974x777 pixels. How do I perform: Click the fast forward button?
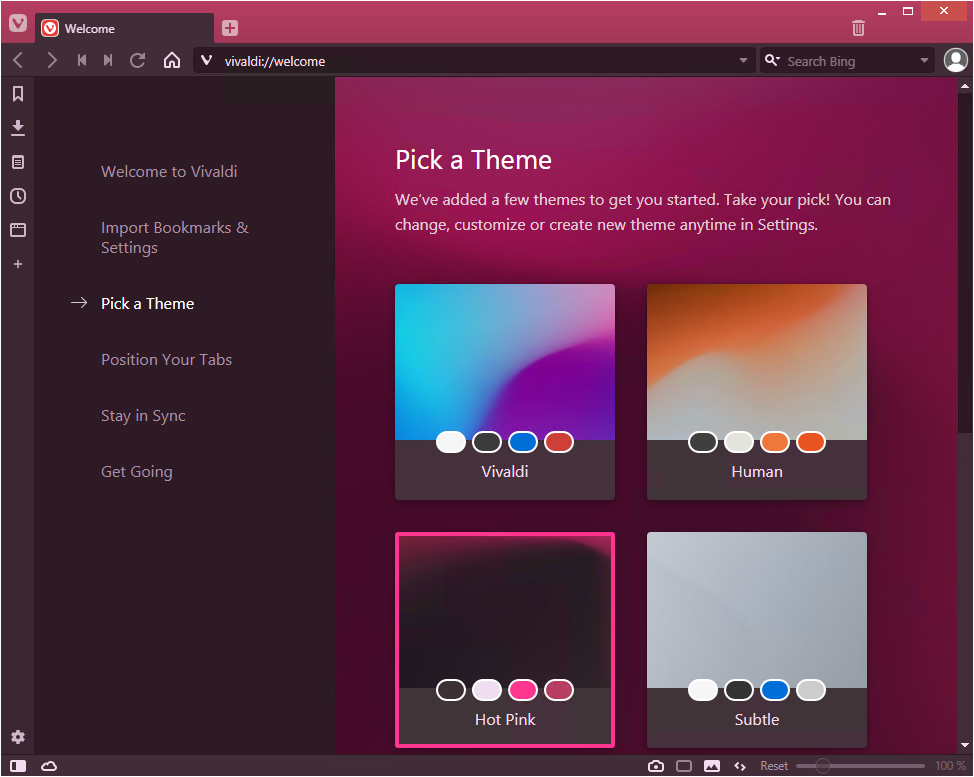click(108, 60)
